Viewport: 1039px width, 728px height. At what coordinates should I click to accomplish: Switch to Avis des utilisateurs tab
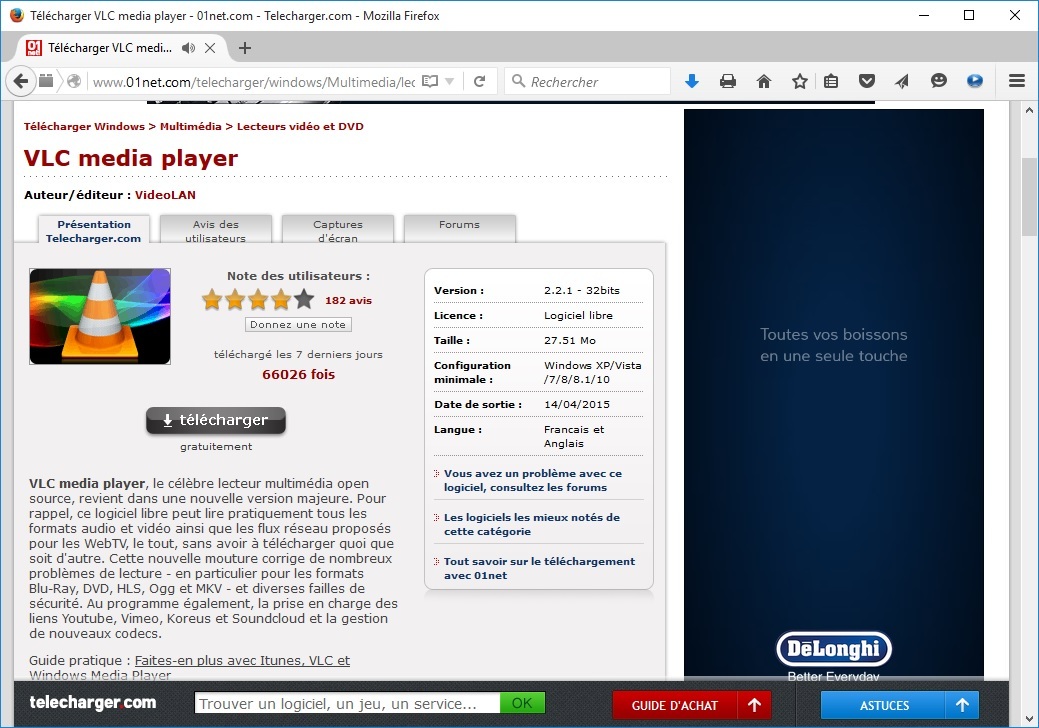(x=215, y=230)
